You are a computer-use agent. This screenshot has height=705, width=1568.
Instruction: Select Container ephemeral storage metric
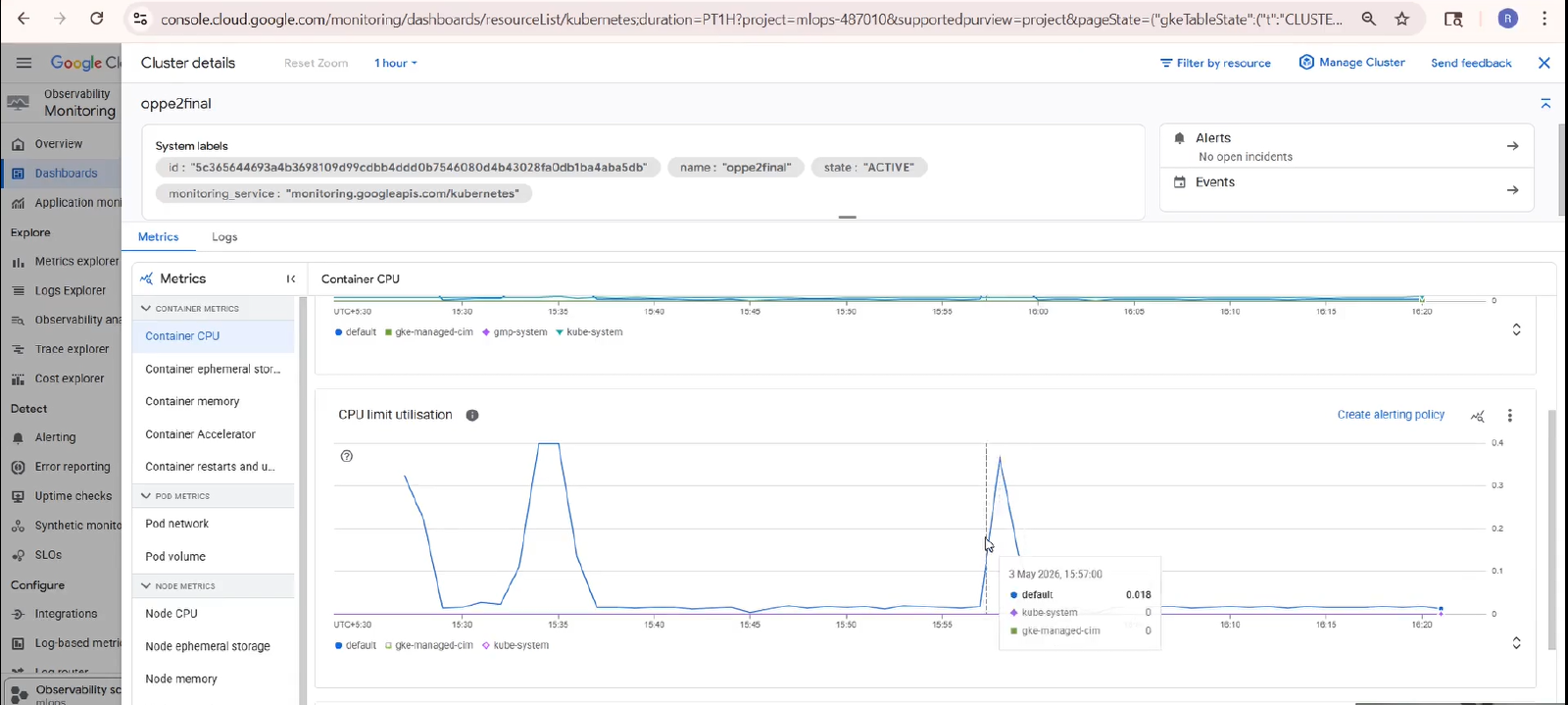[214, 369]
